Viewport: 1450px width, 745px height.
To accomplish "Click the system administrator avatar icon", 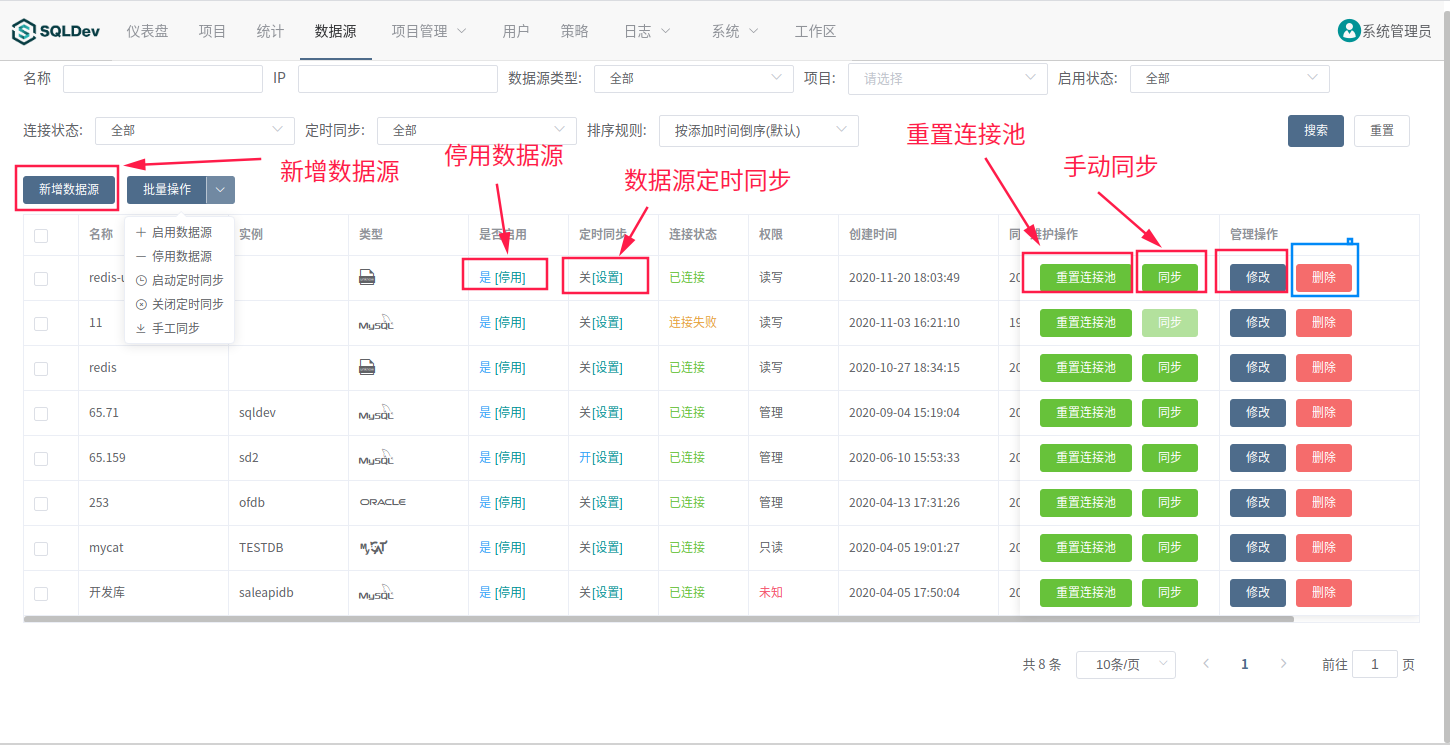I will click(1349, 31).
